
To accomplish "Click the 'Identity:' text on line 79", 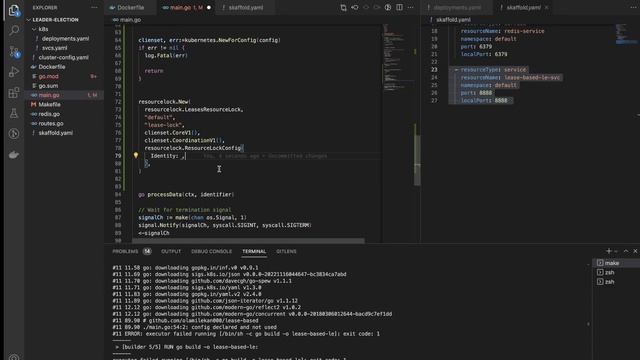I will (164, 156).
